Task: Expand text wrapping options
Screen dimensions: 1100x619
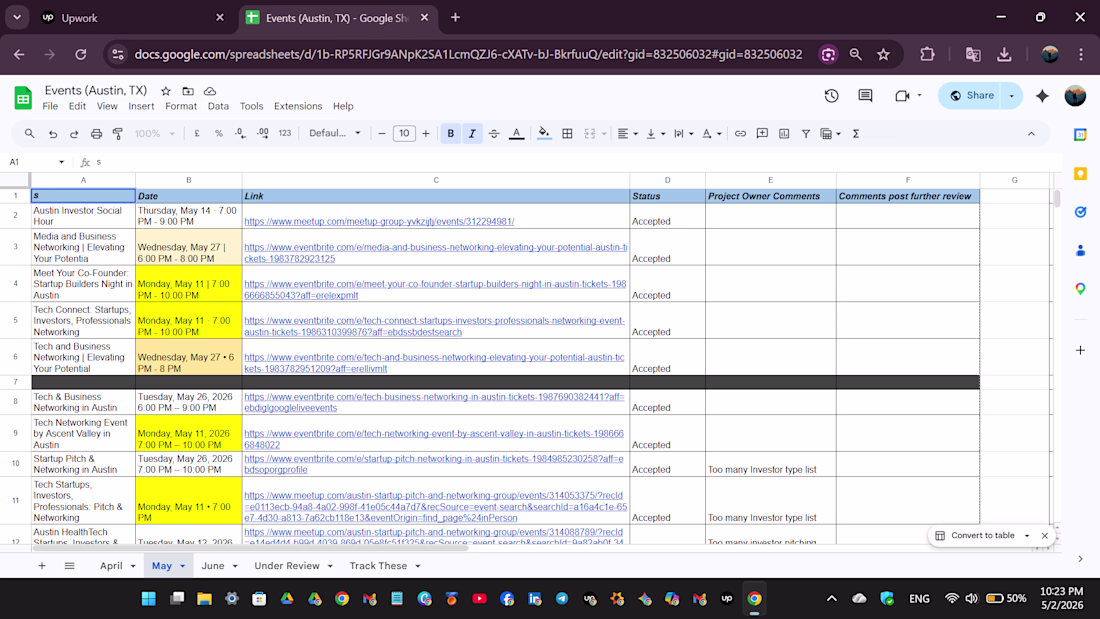Action: tap(691, 133)
